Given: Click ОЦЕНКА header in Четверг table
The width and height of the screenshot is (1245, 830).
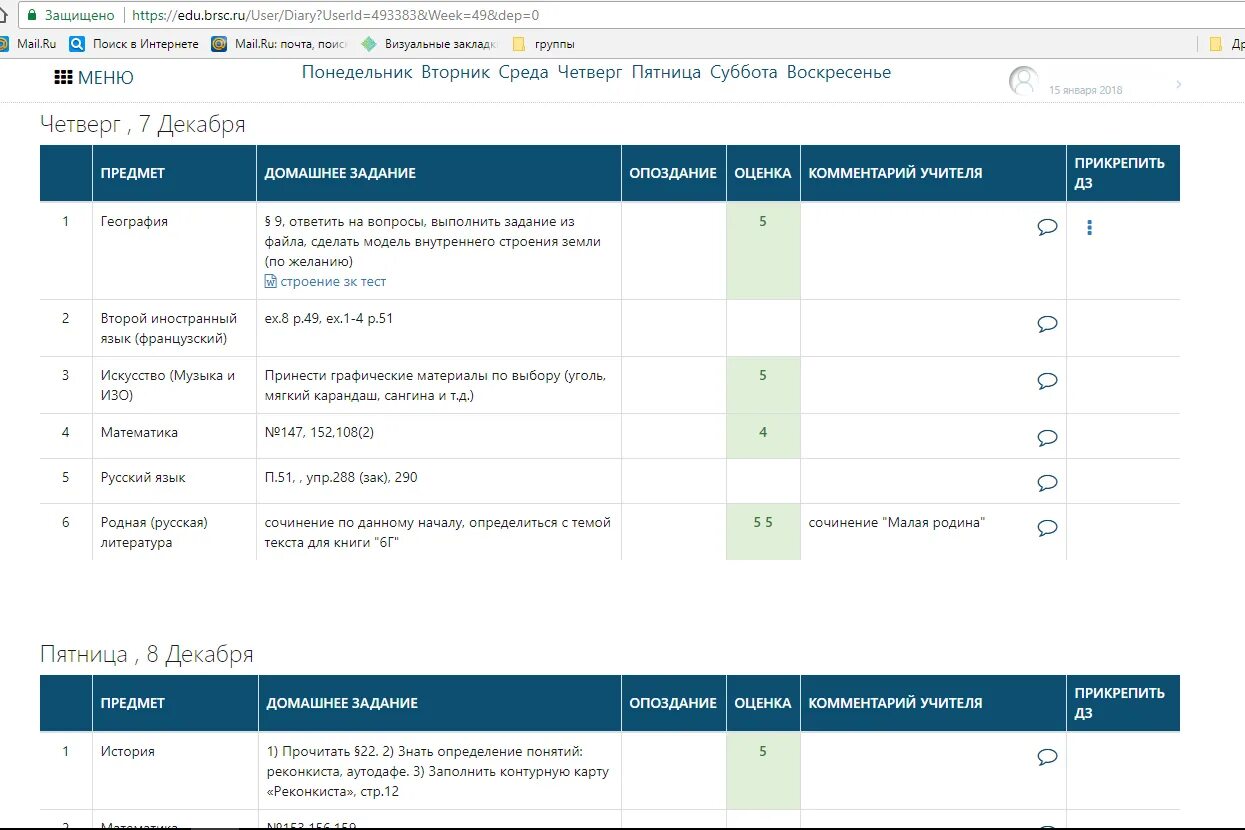Looking at the screenshot, I should 763,173.
